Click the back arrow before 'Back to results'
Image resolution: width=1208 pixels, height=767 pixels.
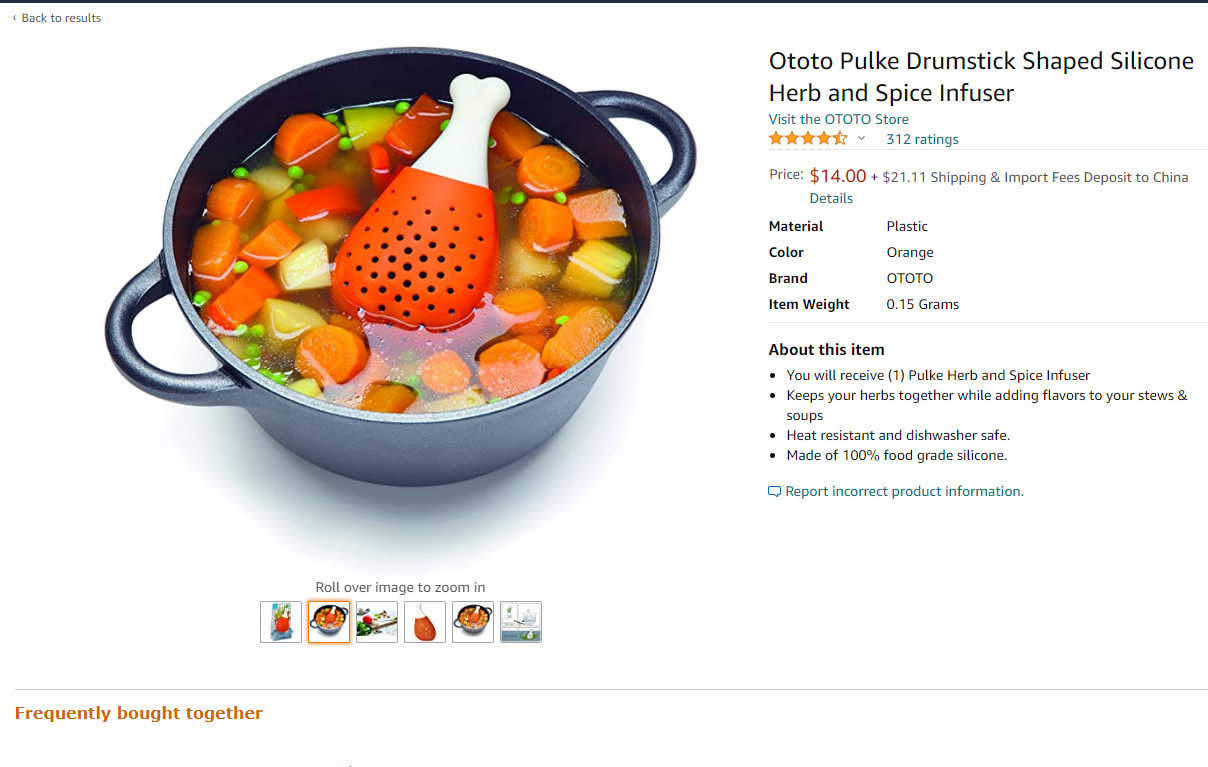14,18
